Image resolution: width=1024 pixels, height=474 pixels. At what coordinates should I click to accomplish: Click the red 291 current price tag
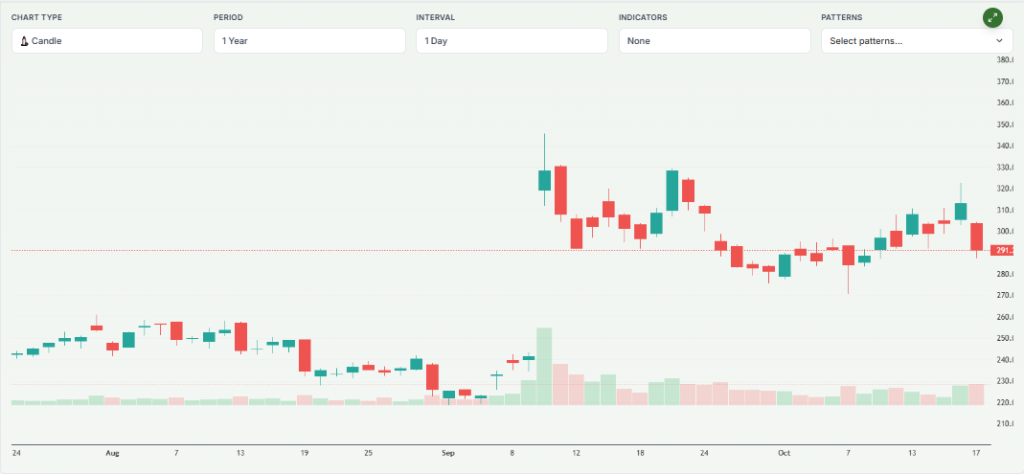(x=1001, y=250)
